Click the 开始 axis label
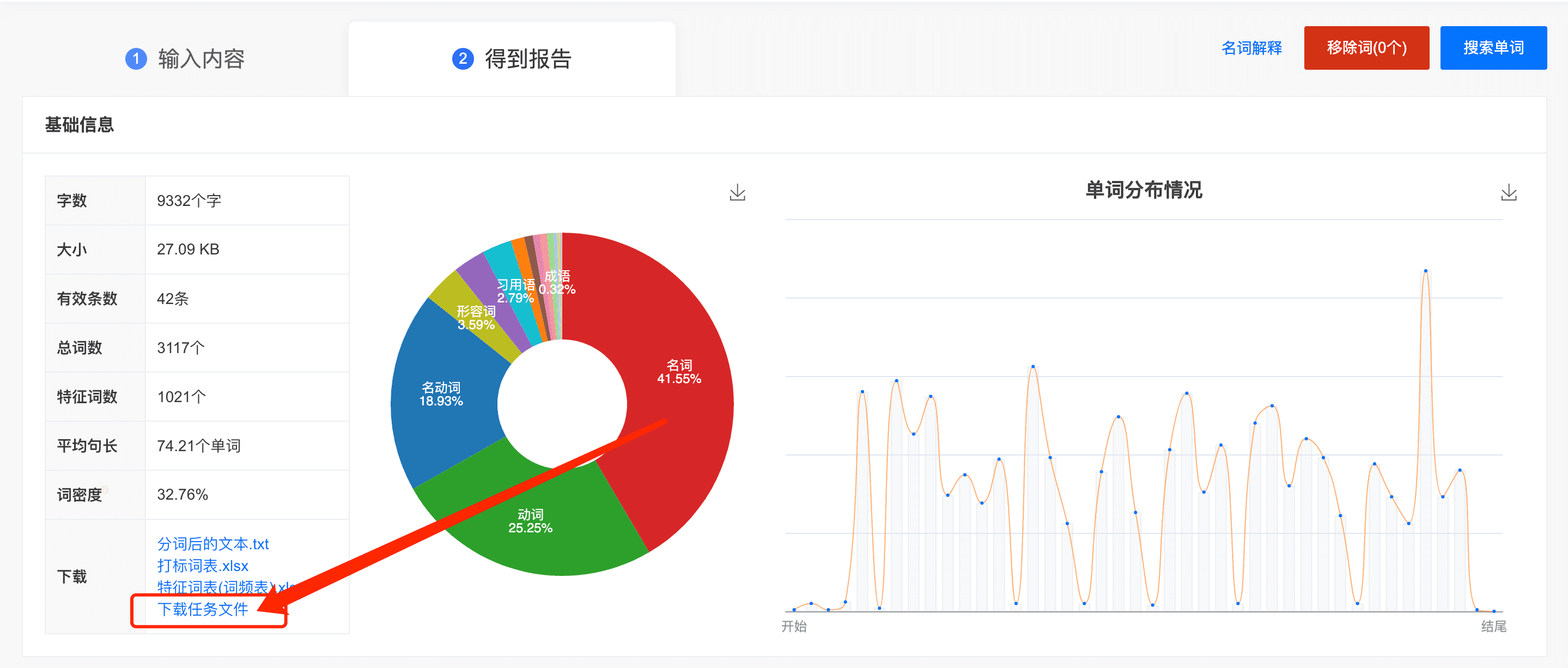 pyautogui.click(x=794, y=626)
